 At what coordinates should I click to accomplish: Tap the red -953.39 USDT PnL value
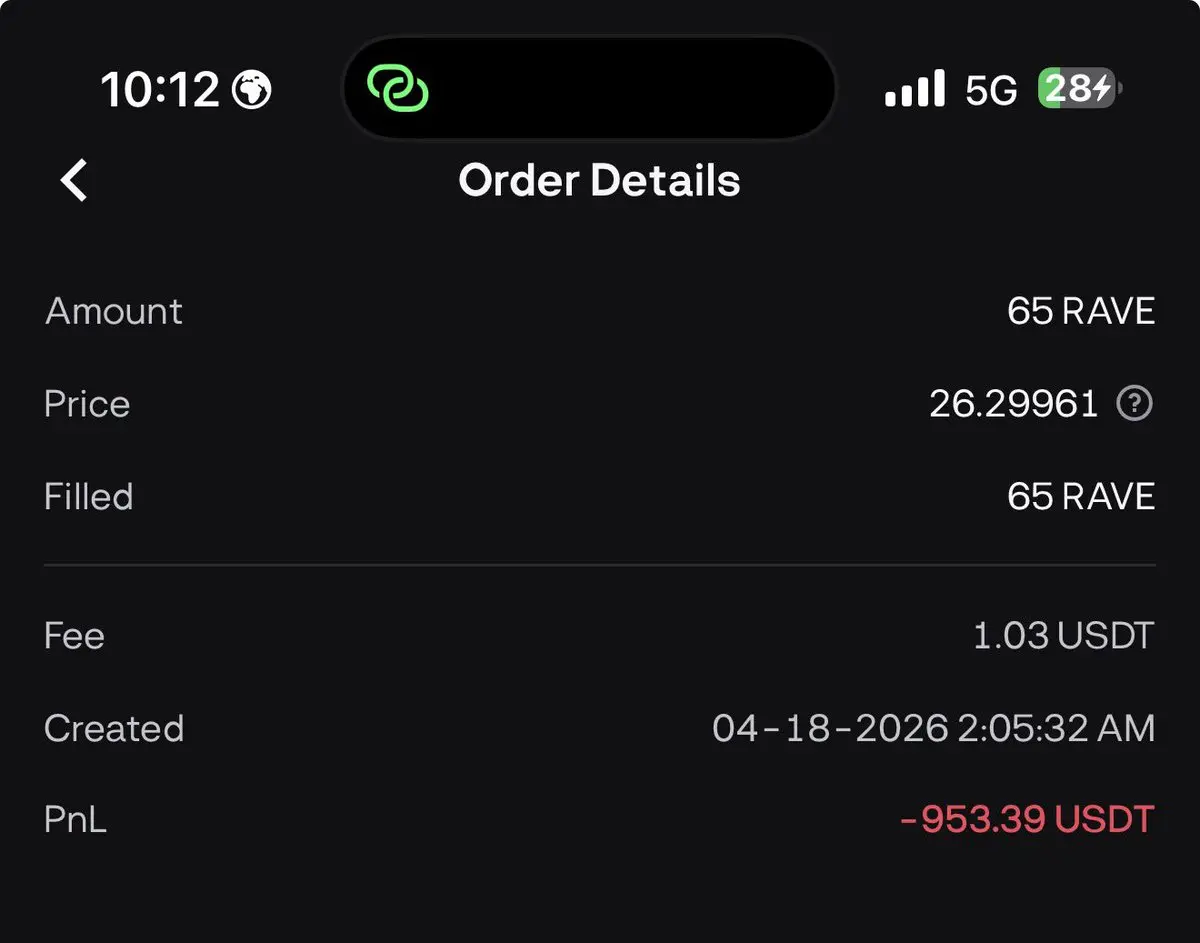tap(1027, 820)
